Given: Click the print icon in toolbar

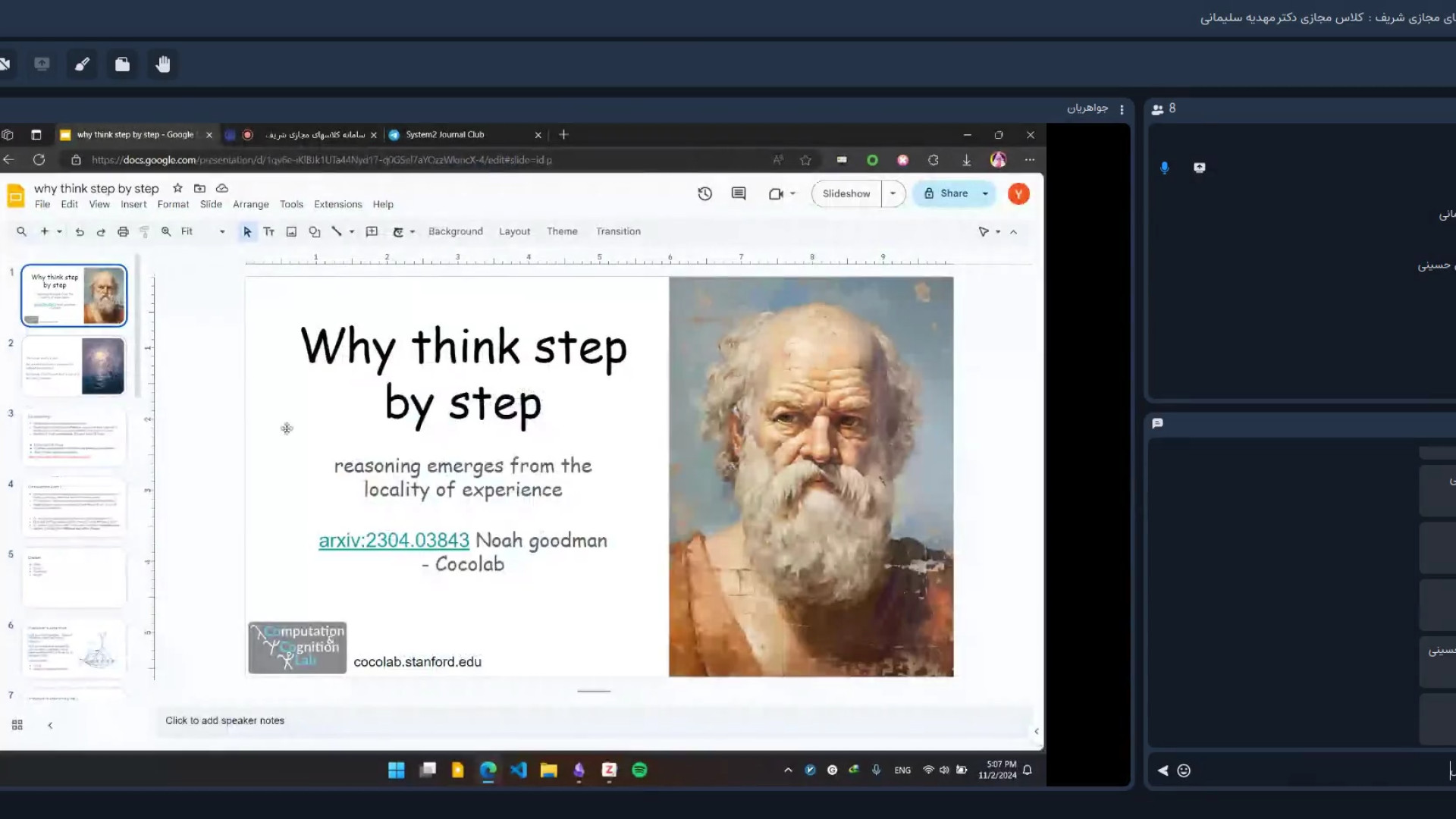Looking at the screenshot, I should pyautogui.click(x=123, y=232).
